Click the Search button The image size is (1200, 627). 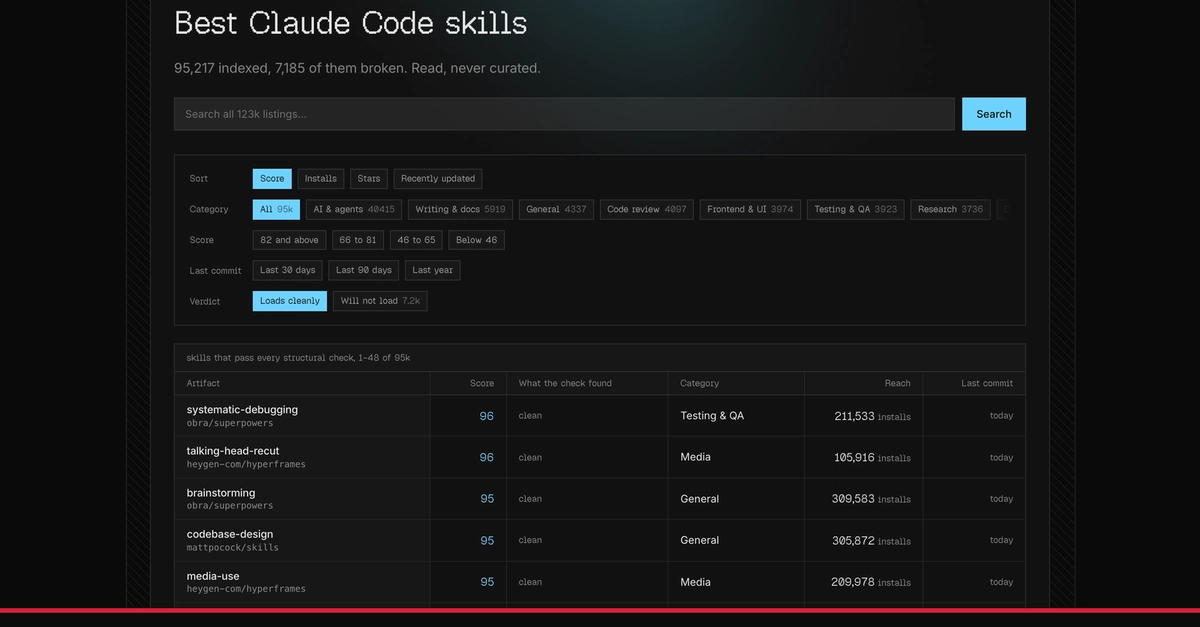pos(993,114)
